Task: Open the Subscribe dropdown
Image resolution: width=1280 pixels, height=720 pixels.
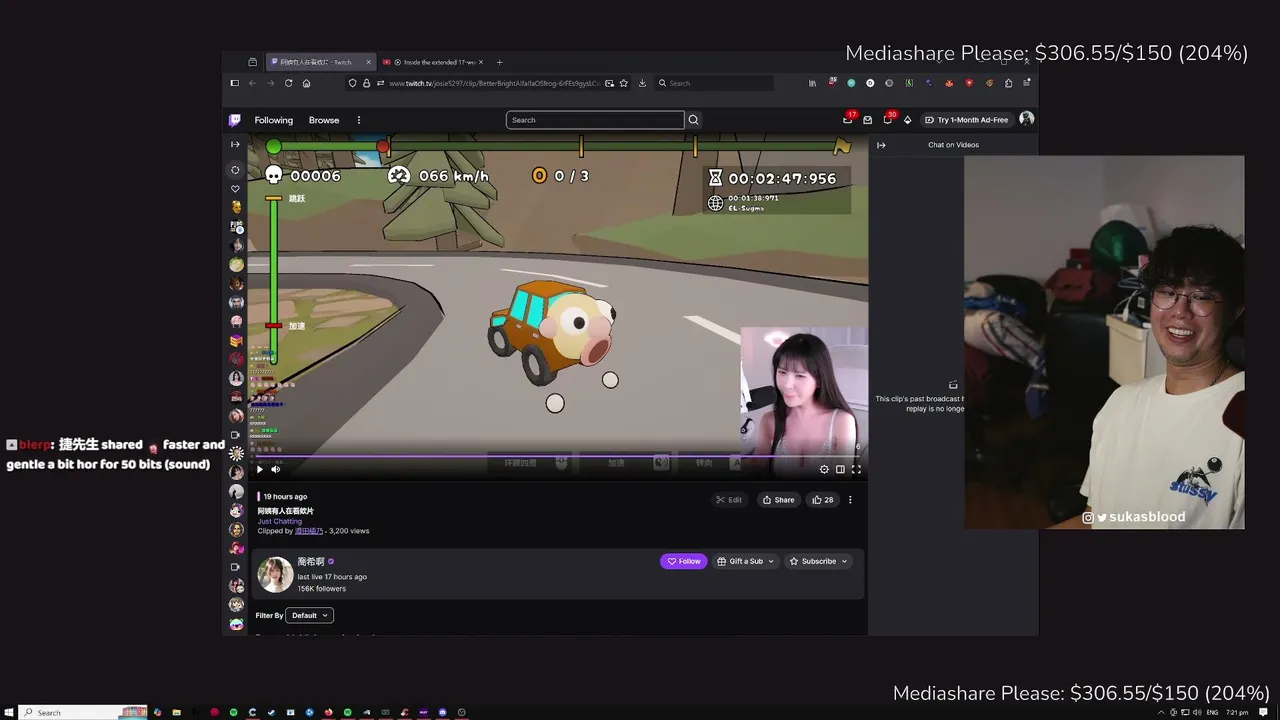Action: (x=818, y=561)
